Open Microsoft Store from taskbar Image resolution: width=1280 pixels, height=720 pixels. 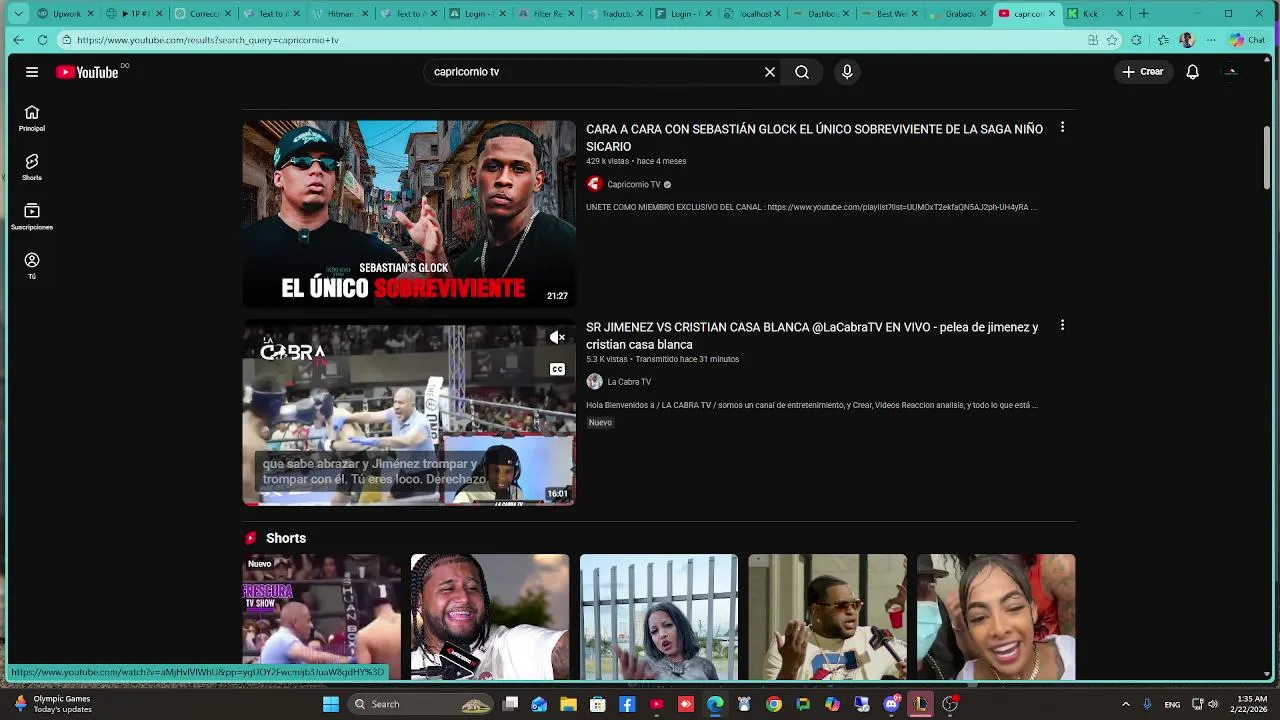[598, 704]
